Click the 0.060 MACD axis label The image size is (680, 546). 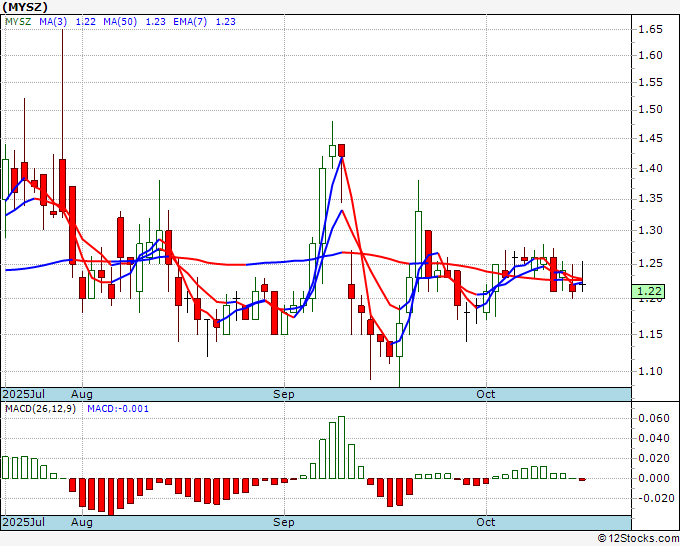(x=654, y=418)
